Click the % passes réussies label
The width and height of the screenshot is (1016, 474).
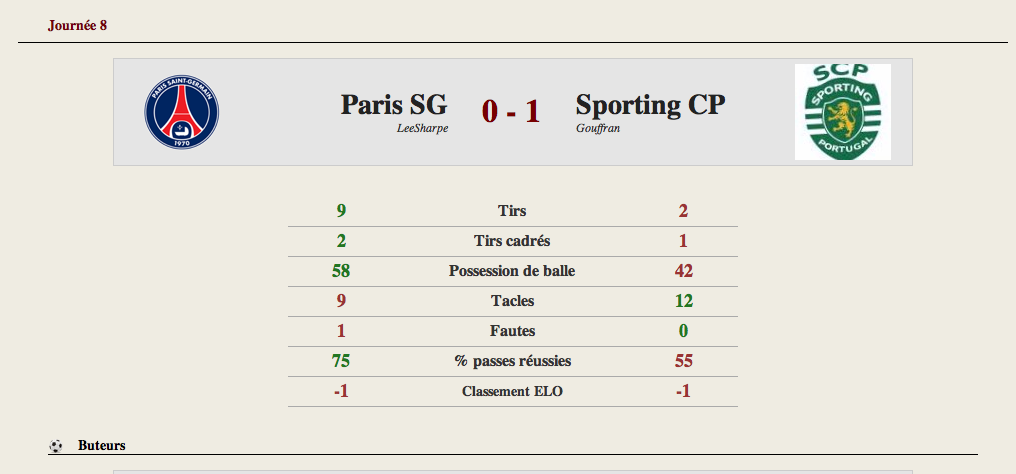click(x=513, y=361)
